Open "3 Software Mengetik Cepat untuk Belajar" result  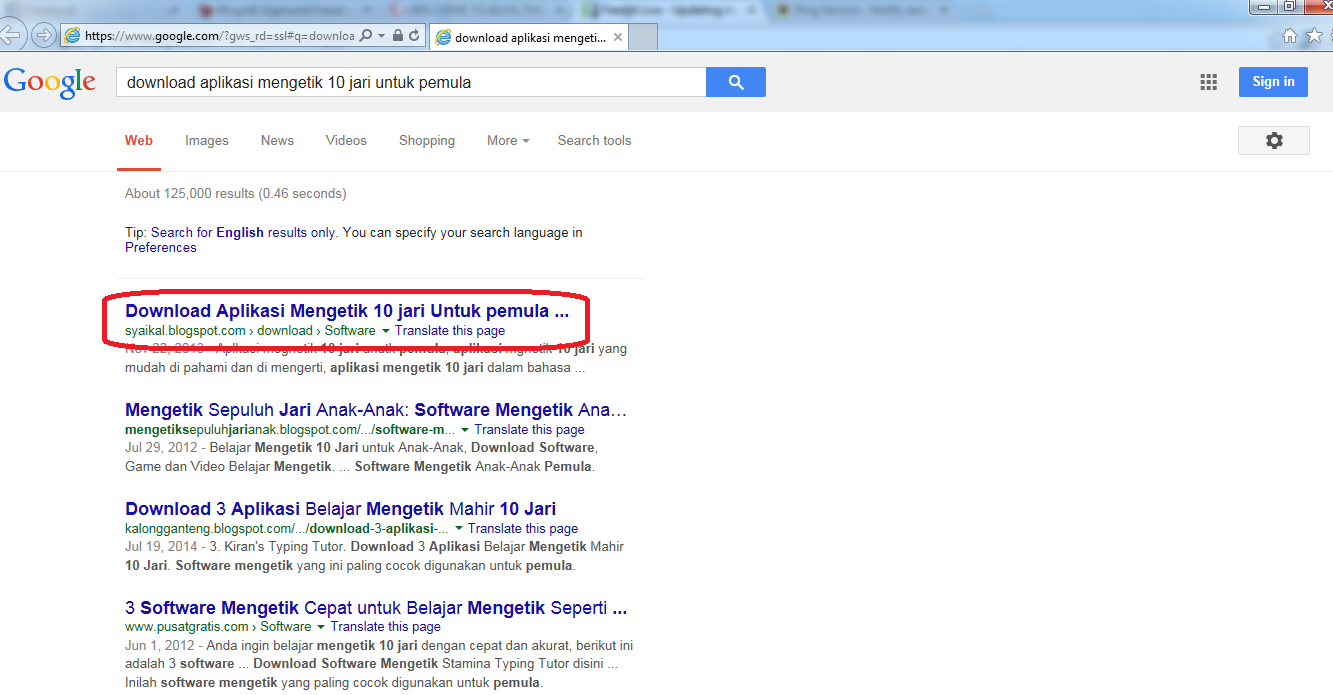(x=376, y=608)
